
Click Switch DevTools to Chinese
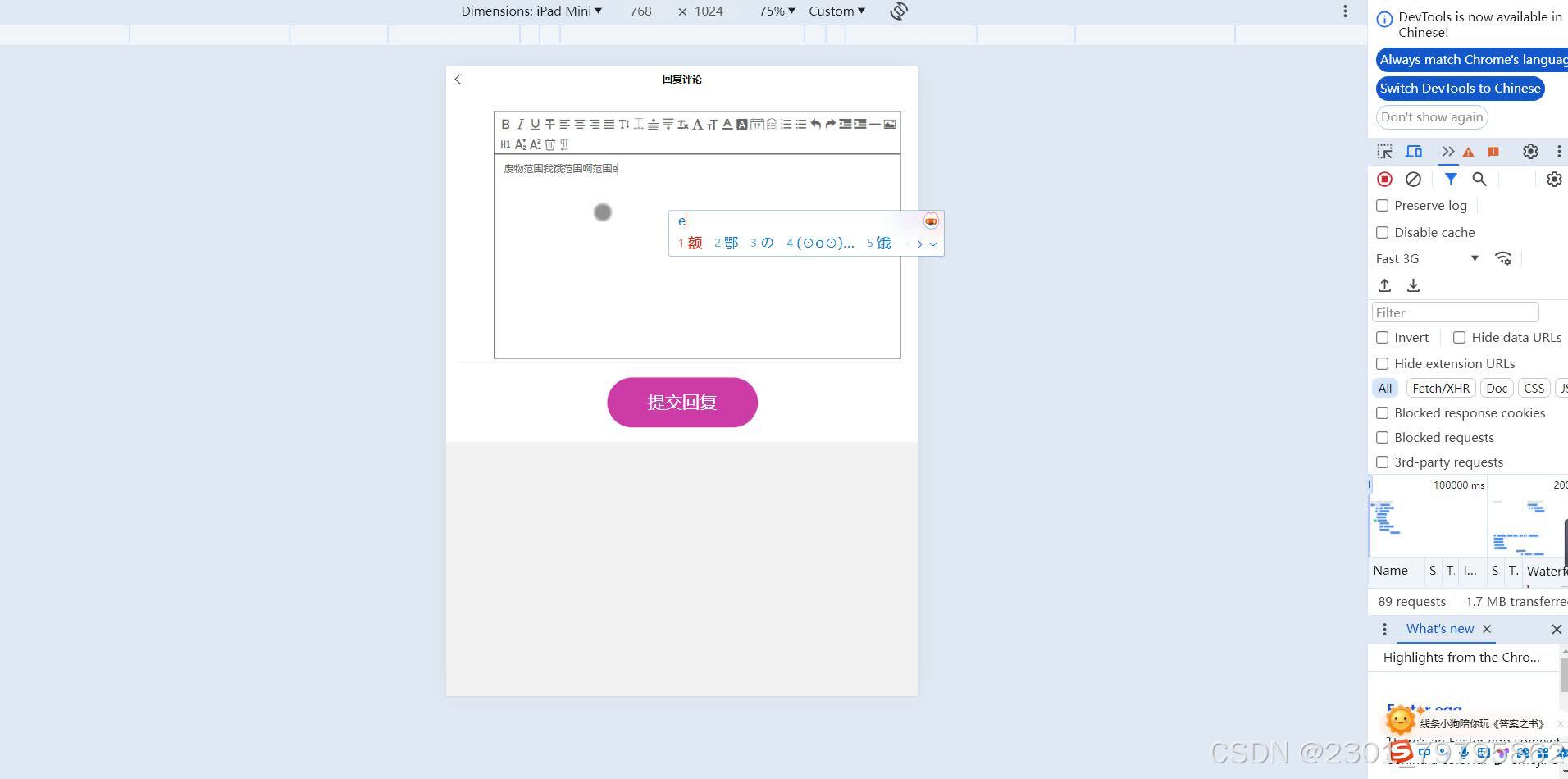[x=1460, y=89]
